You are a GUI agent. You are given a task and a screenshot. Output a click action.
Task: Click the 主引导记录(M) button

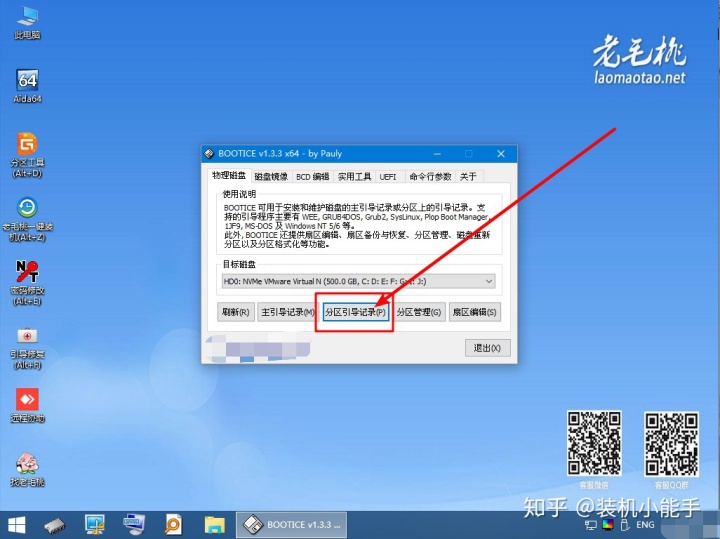pyautogui.click(x=287, y=312)
